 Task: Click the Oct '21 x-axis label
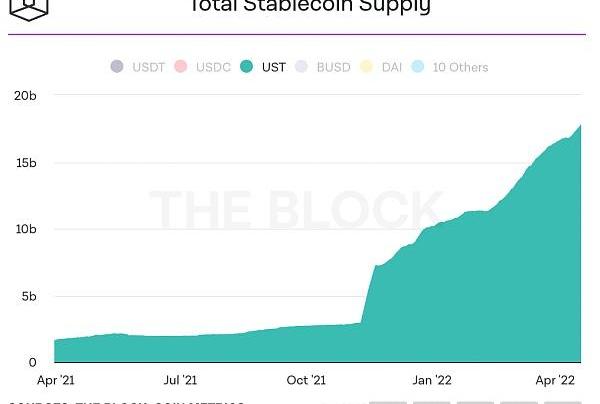[306, 380]
